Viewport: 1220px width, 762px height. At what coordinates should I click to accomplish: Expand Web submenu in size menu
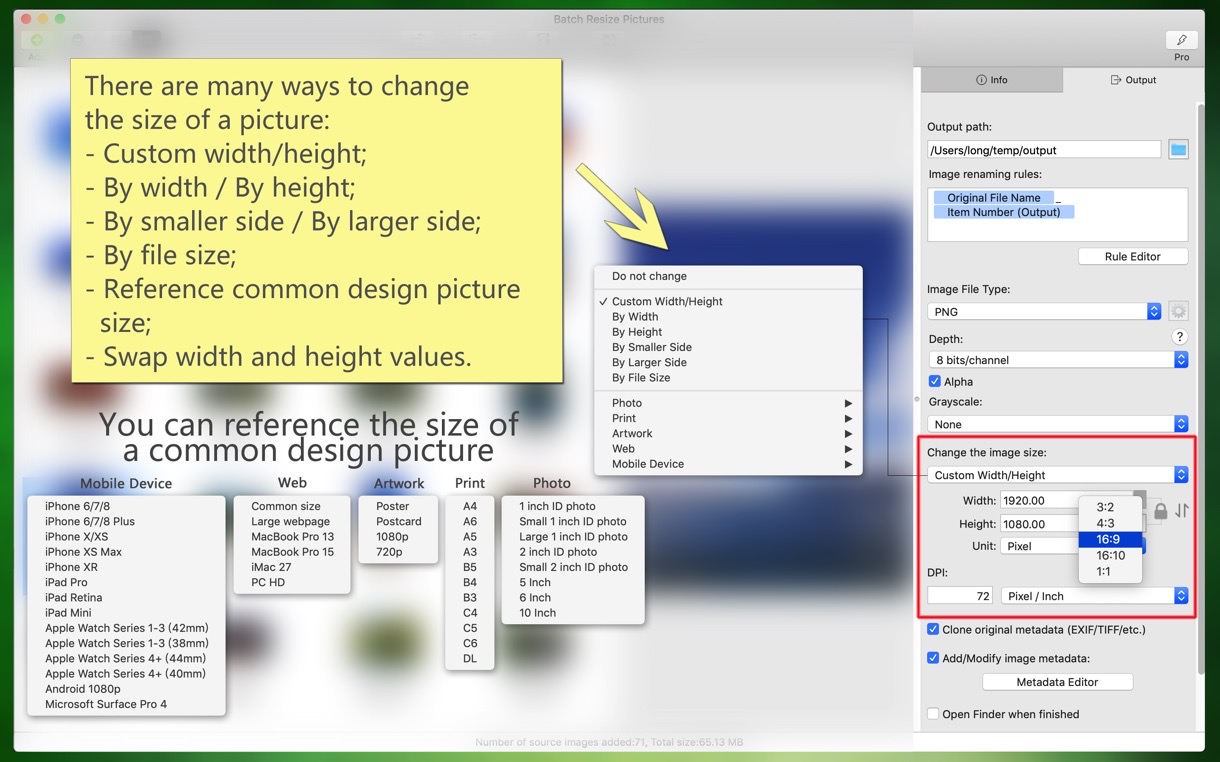pyautogui.click(x=728, y=449)
